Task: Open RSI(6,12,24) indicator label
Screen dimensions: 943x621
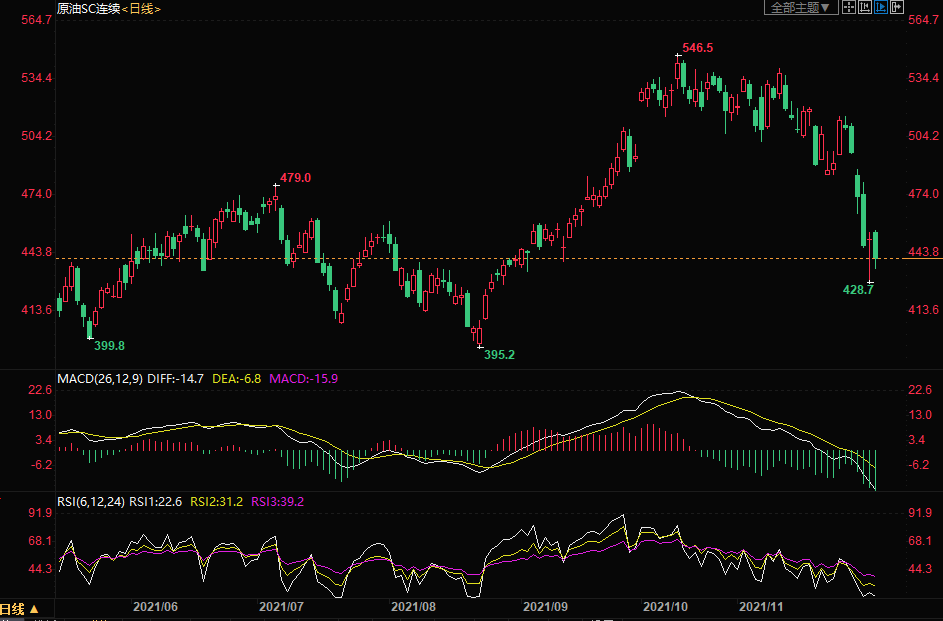Action: click(x=91, y=502)
